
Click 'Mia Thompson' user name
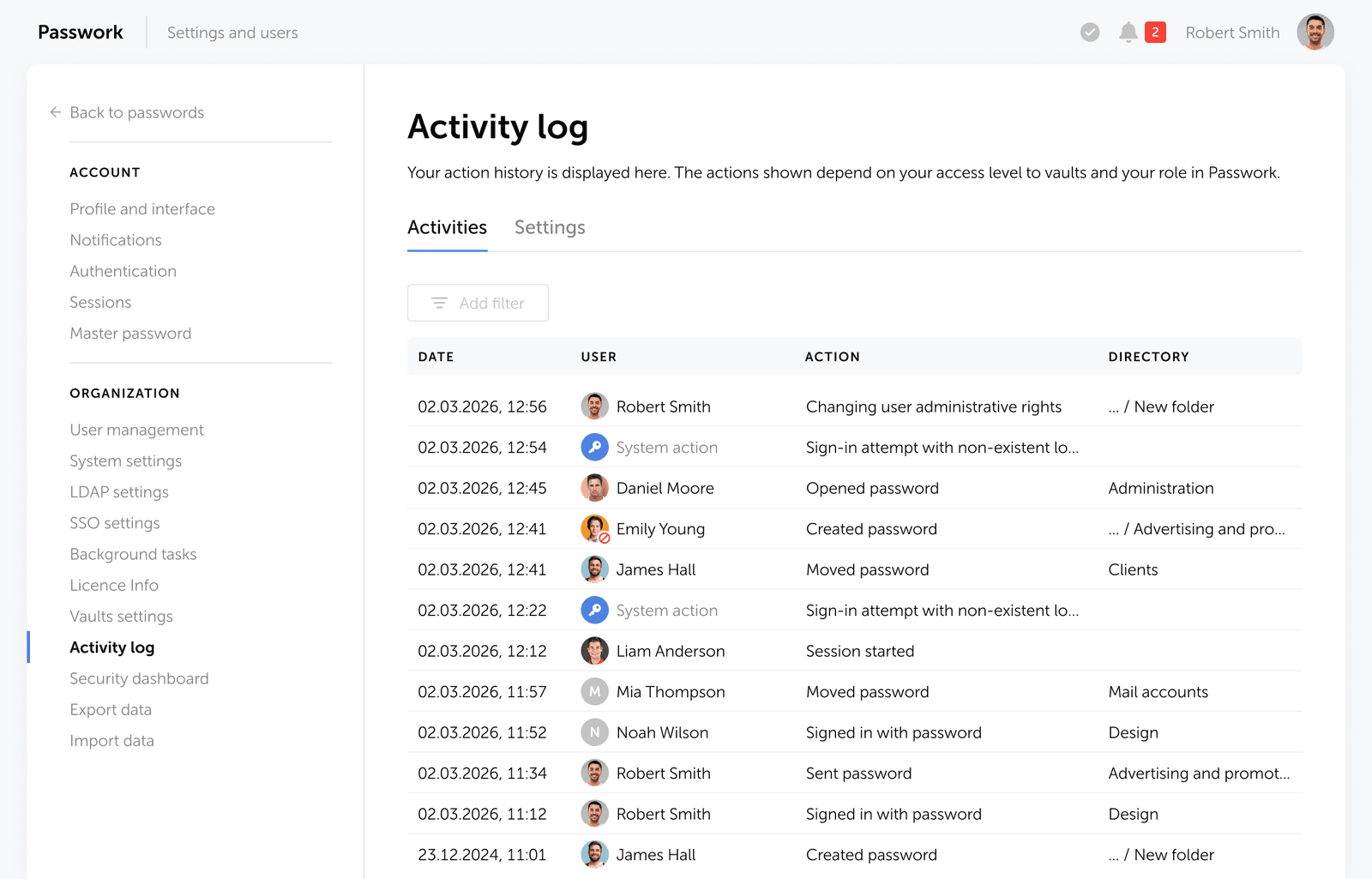click(x=671, y=692)
